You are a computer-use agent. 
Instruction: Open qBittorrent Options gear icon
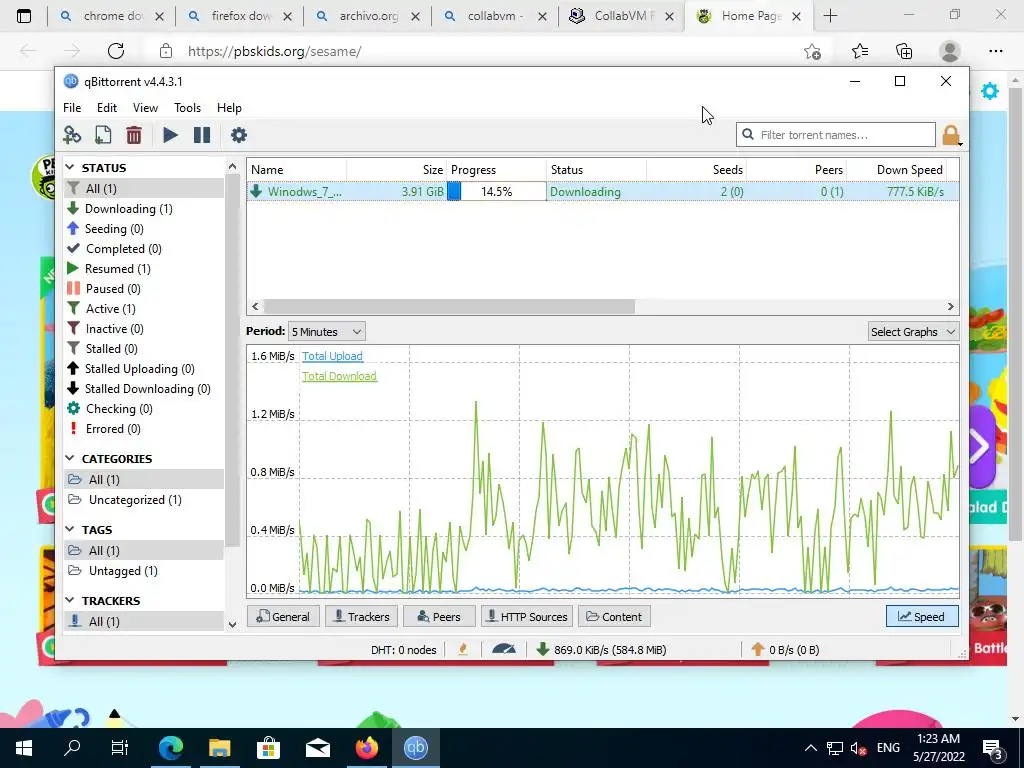[239, 135]
